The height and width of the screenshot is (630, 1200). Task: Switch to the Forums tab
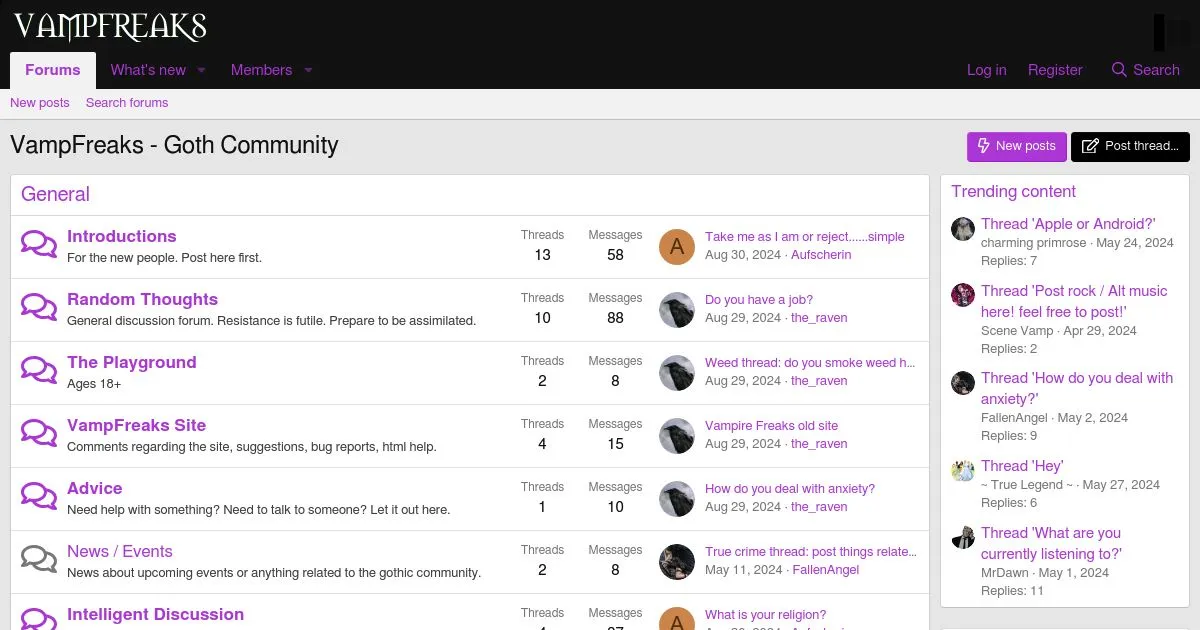53,70
